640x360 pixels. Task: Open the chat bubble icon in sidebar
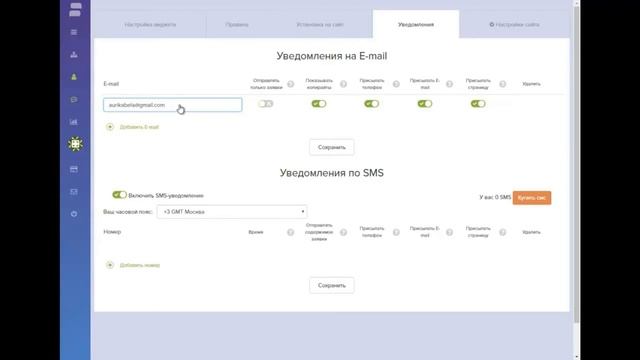tap(74, 100)
